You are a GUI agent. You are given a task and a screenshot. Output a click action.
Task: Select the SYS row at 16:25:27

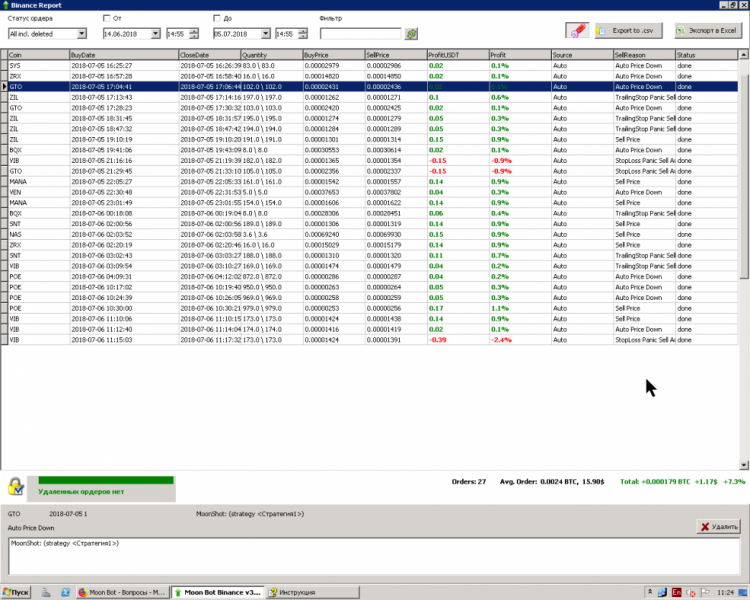tap(373, 66)
